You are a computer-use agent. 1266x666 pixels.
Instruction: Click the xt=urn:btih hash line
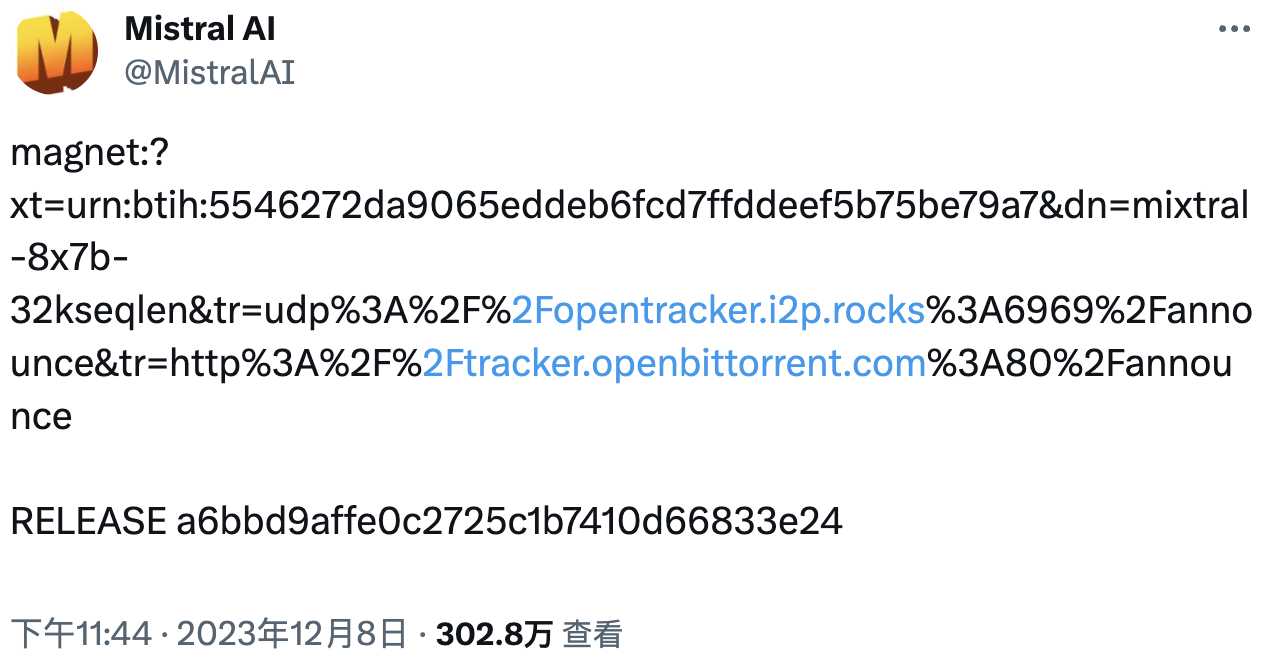tap(629, 206)
